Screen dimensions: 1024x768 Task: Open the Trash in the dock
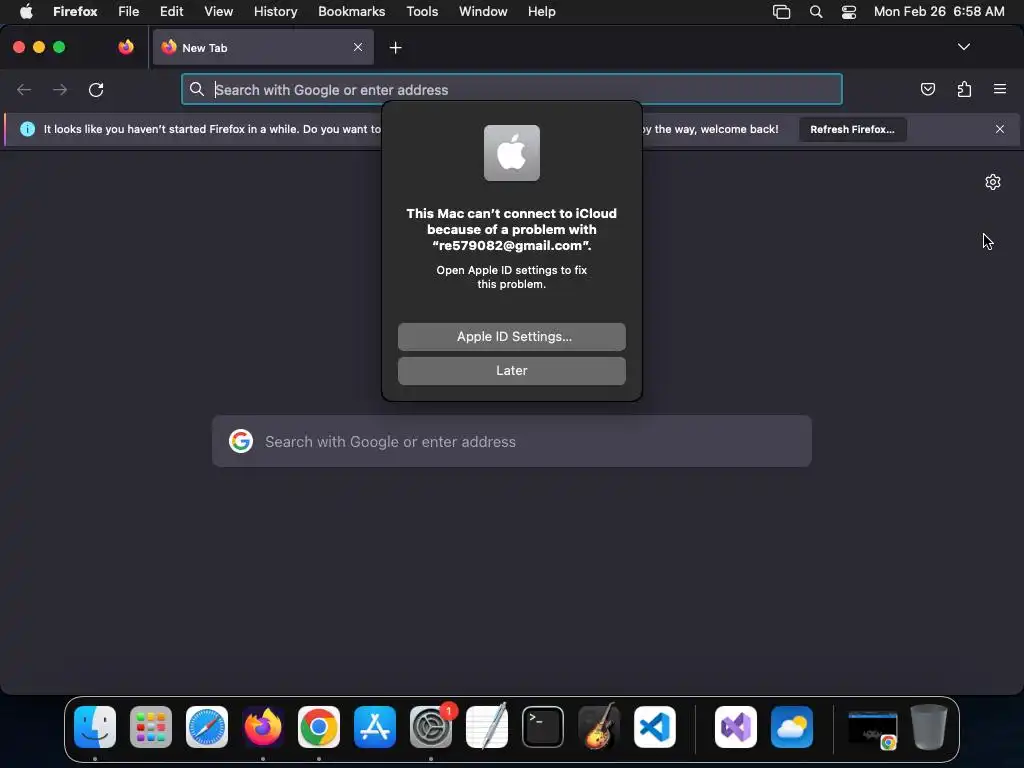(929, 727)
